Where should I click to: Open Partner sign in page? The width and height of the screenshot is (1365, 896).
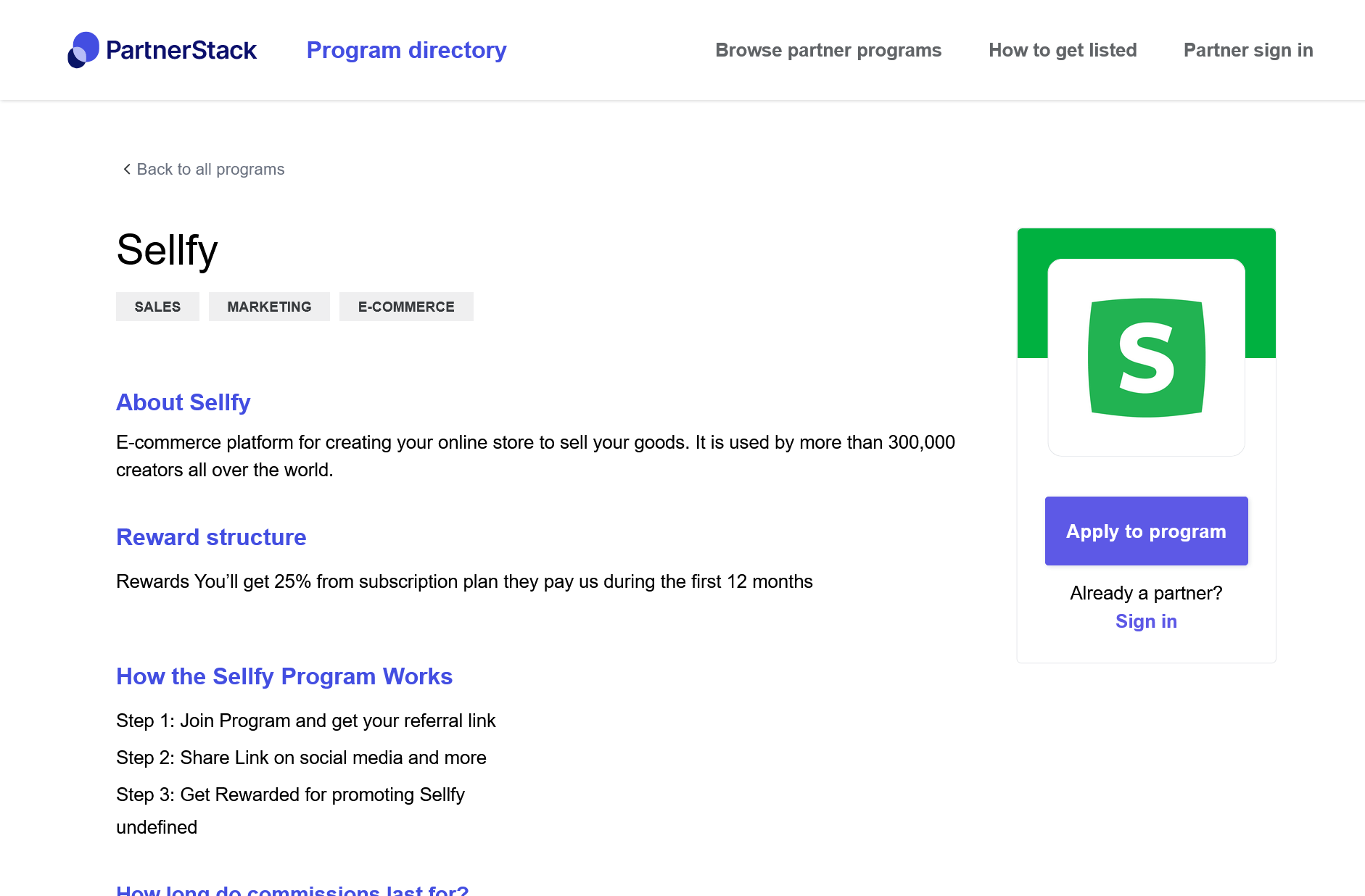1248,50
